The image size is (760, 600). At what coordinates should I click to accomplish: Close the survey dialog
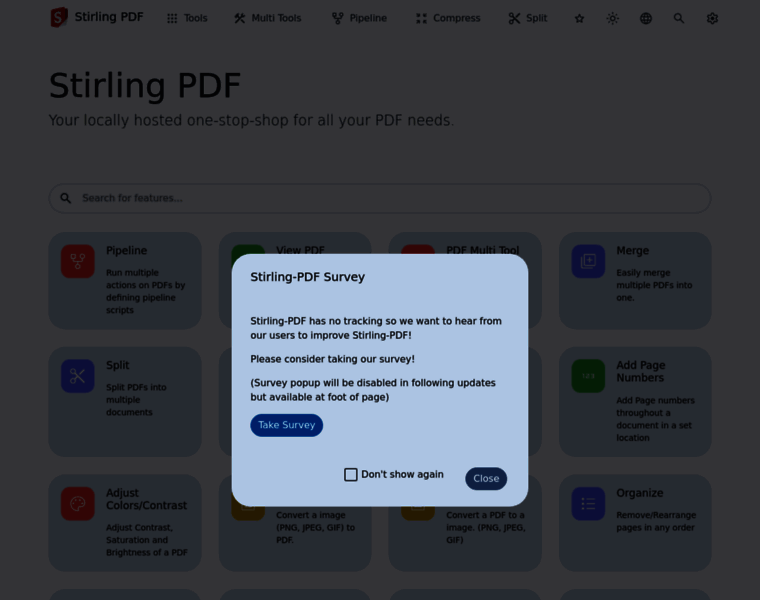click(x=486, y=478)
